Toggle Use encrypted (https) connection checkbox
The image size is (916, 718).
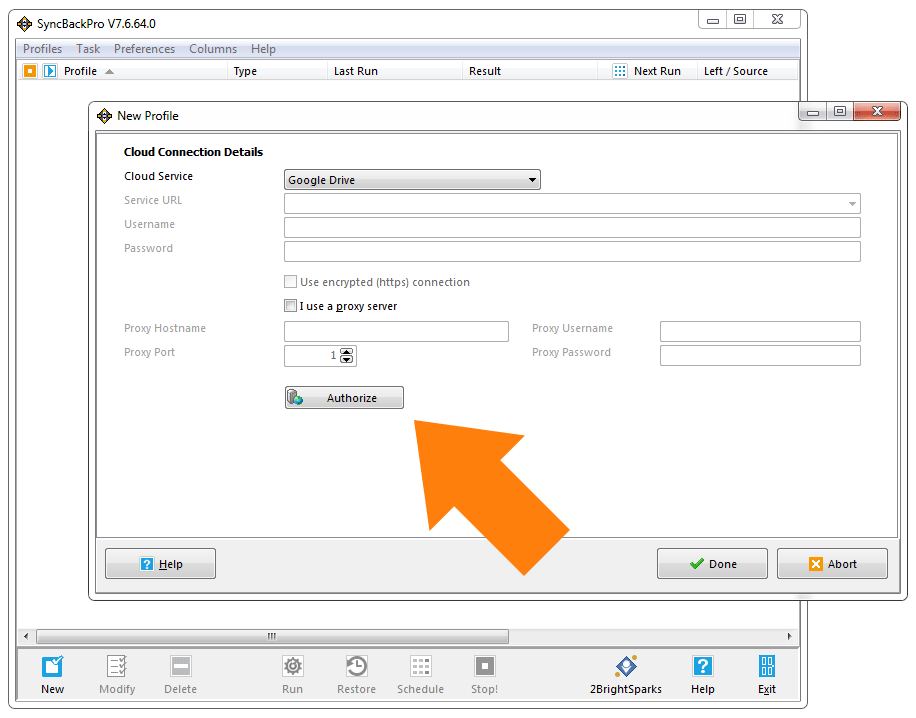coord(290,282)
